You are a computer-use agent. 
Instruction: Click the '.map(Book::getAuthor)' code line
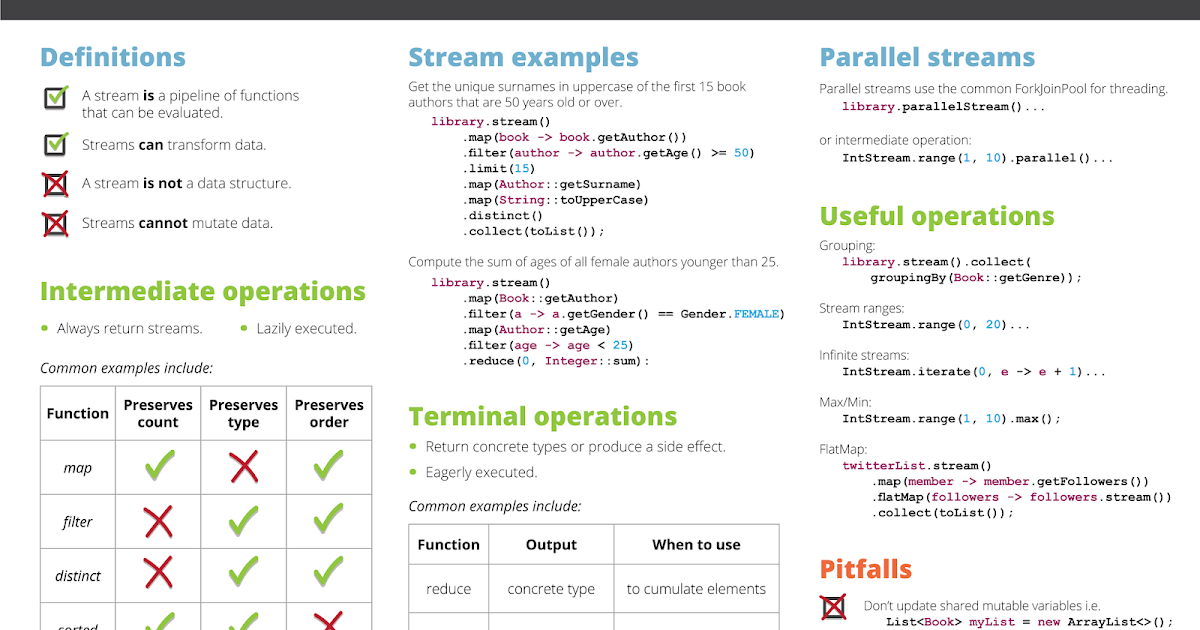point(541,298)
